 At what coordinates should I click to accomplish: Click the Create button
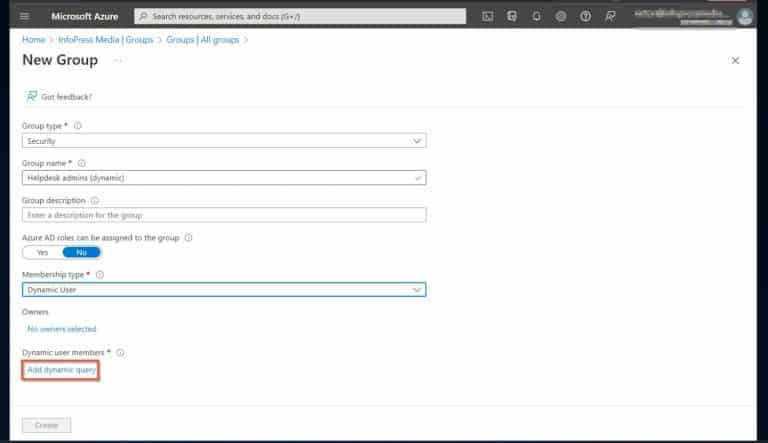coord(47,425)
